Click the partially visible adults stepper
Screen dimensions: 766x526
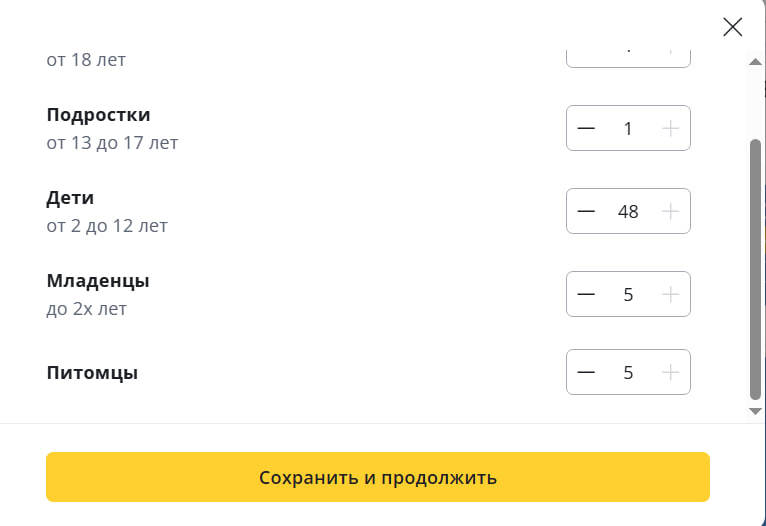tap(628, 55)
